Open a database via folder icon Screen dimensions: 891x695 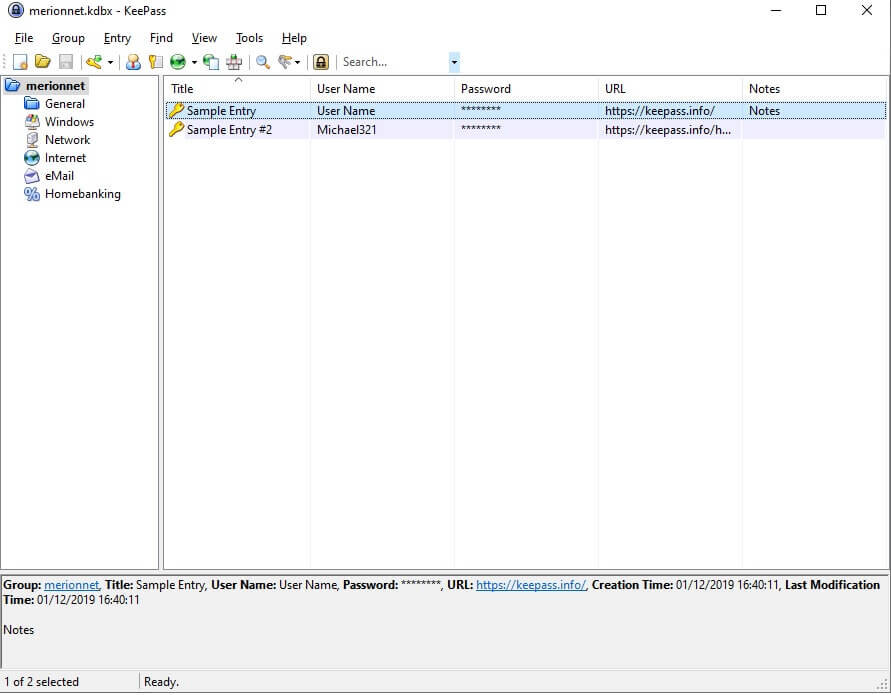point(43,62)
